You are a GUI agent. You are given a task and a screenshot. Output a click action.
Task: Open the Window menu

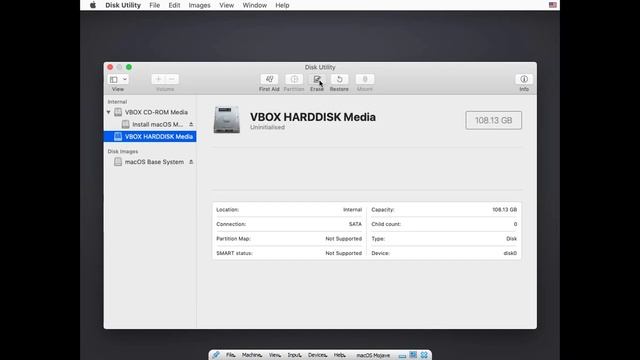point(255,5)
